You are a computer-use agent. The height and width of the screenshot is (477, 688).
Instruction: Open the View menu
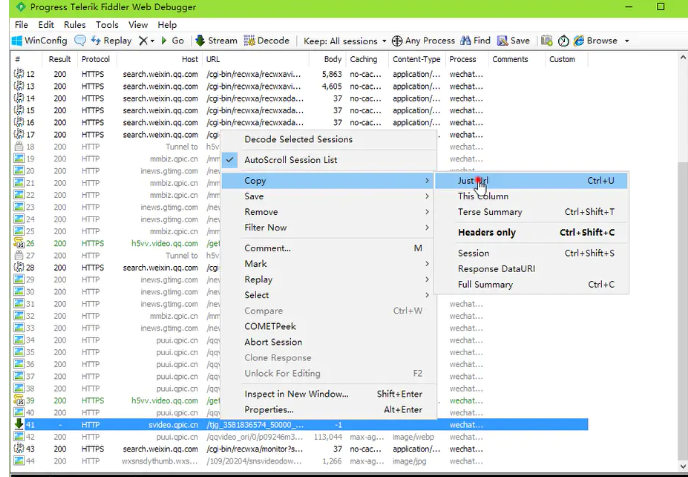138,25
